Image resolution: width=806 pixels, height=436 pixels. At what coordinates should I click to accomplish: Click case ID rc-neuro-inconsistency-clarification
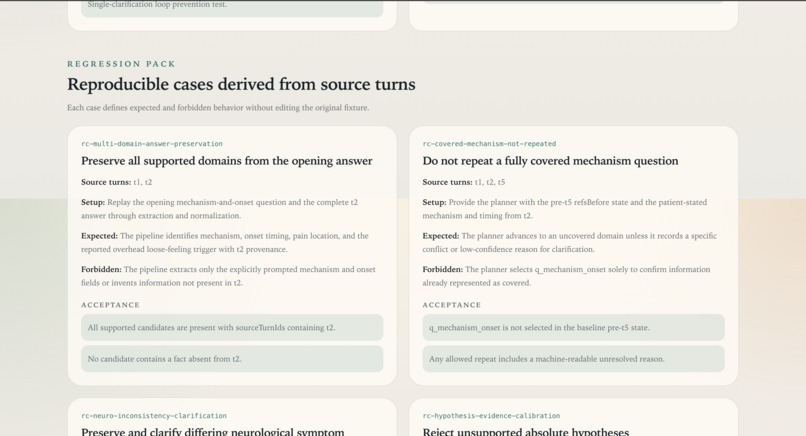[154, 415]
